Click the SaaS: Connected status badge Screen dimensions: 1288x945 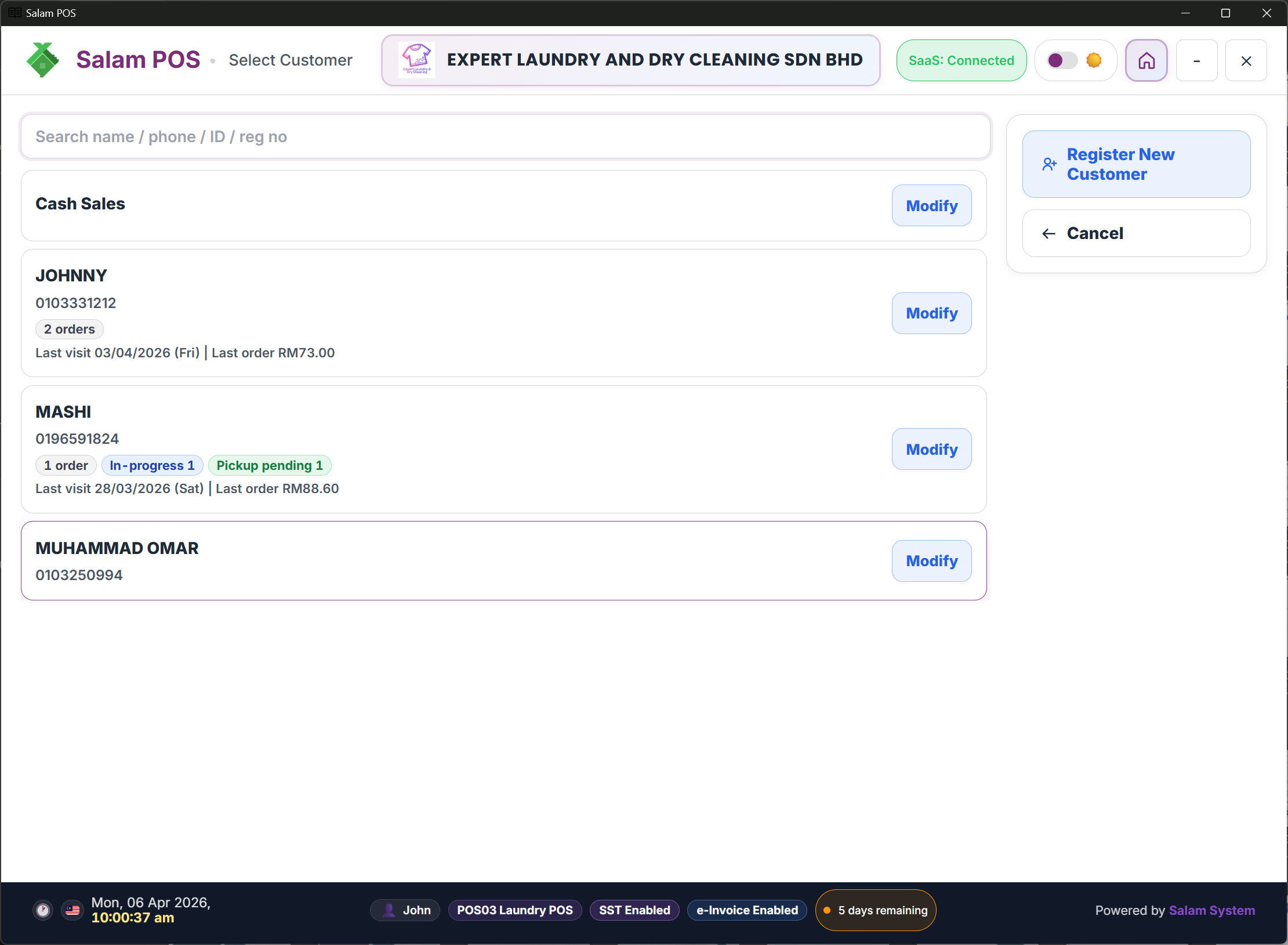pyautogui.click(x=961, y=60)
